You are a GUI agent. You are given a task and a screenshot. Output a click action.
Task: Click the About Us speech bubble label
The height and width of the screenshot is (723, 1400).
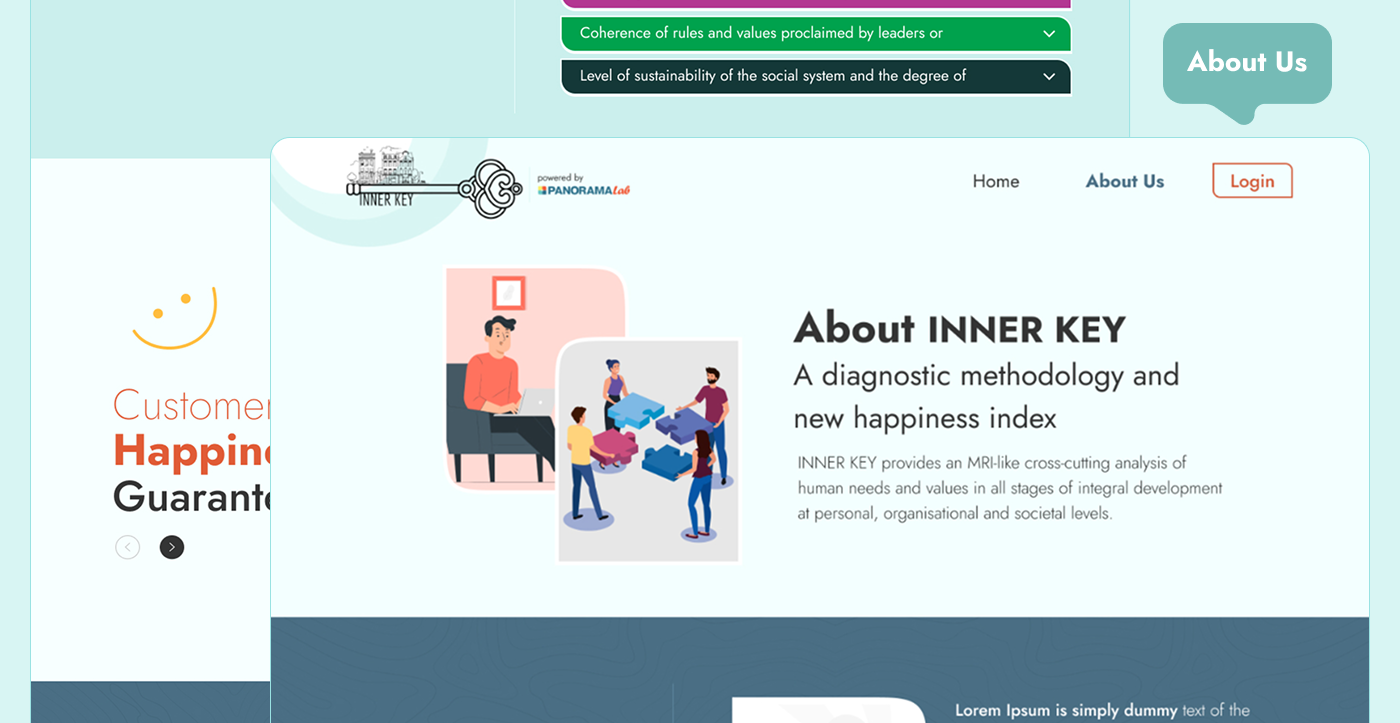(x=1246, y=62)
